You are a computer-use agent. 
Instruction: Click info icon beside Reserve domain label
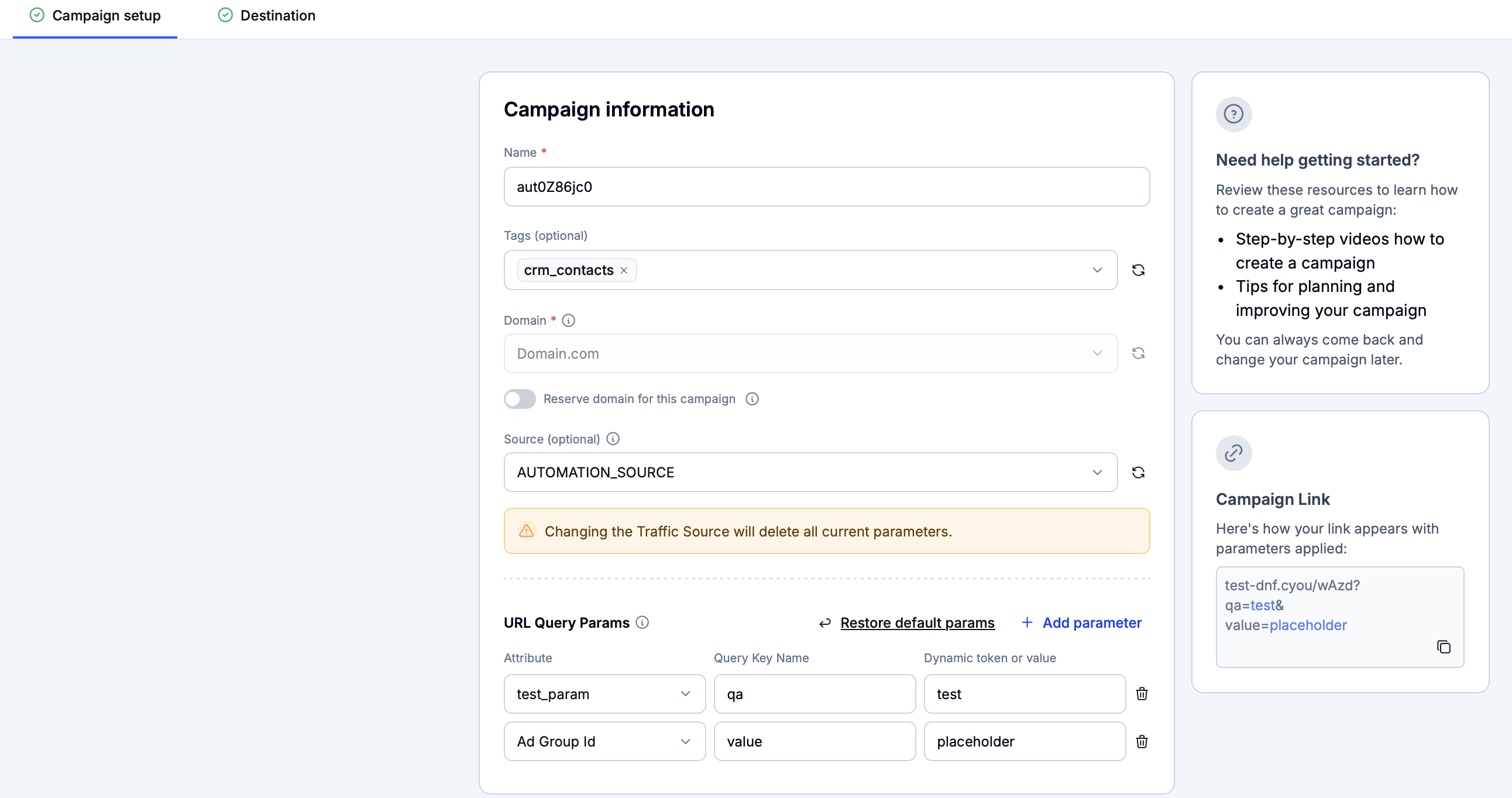click(x=752, y=399)
